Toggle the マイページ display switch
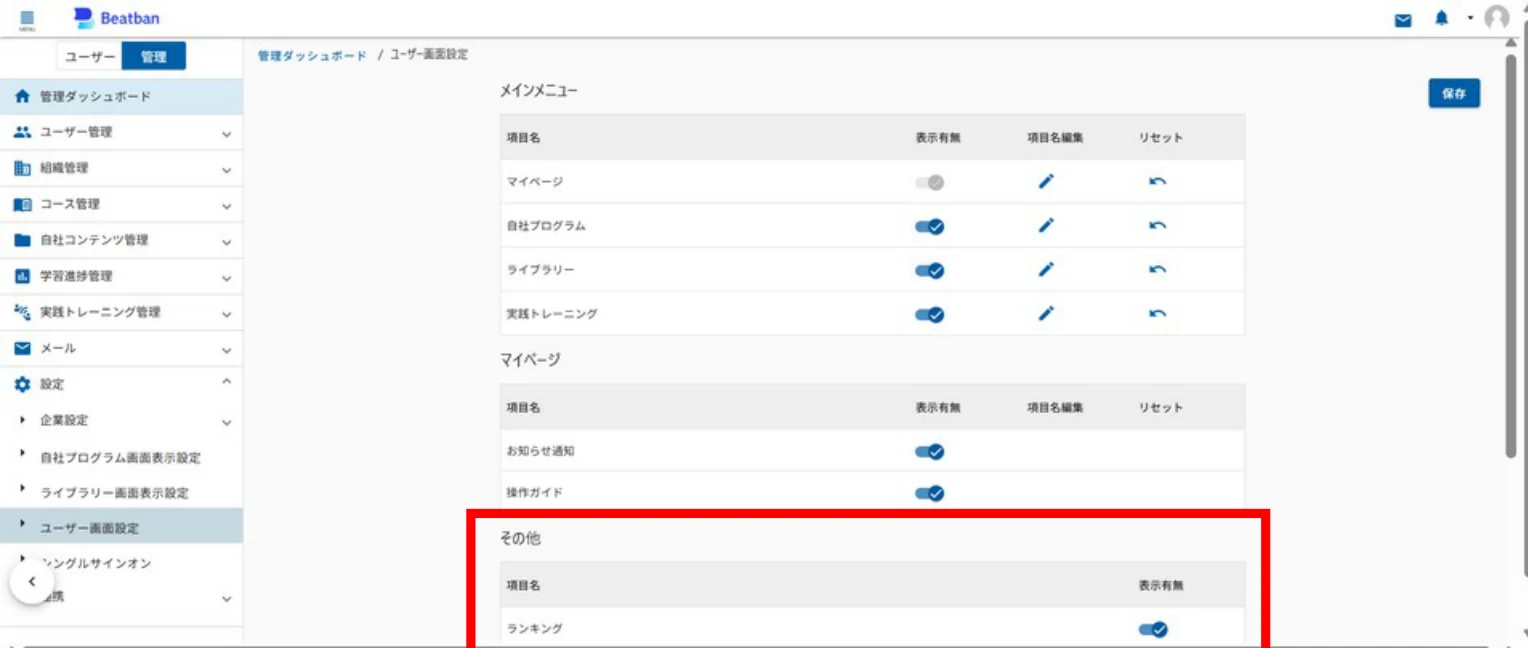 pyautogui.click(x=929, y=183)
